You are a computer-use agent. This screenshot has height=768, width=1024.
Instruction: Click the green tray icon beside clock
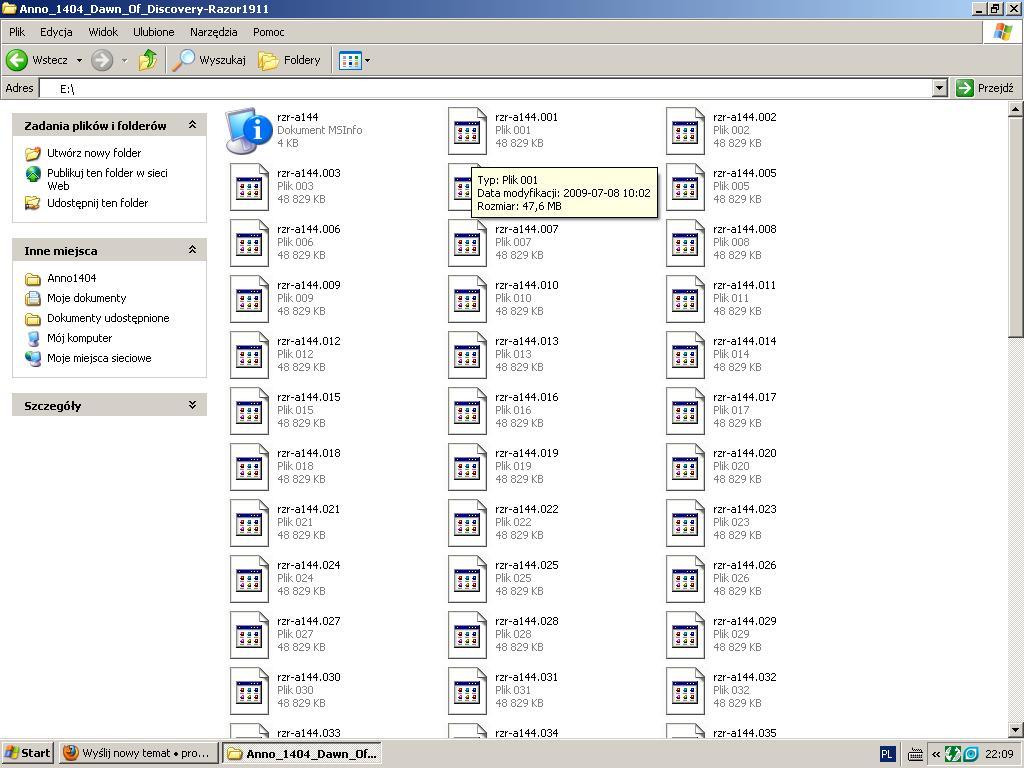[953, 754]
